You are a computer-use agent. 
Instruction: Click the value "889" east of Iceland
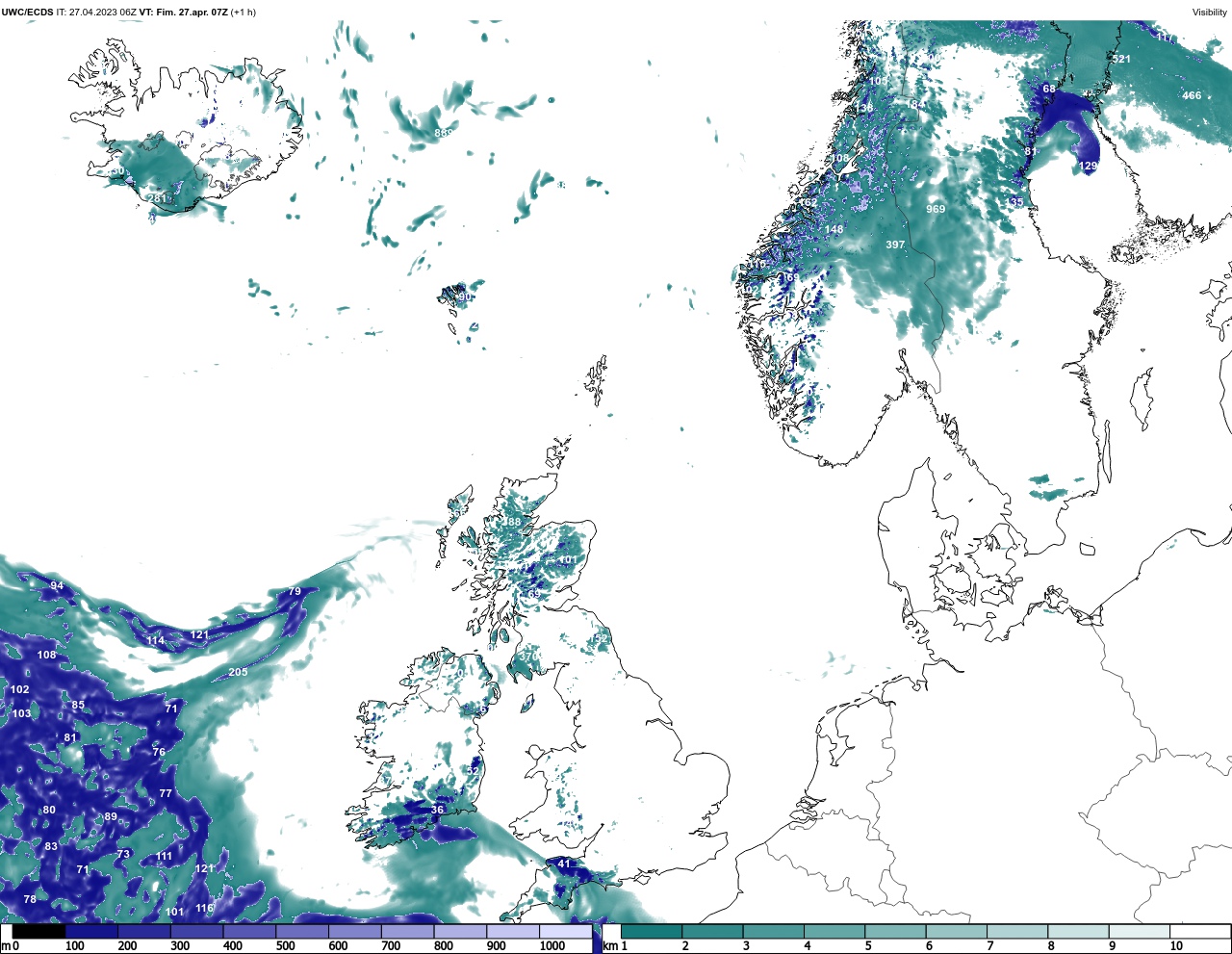[x=444, y=134]
